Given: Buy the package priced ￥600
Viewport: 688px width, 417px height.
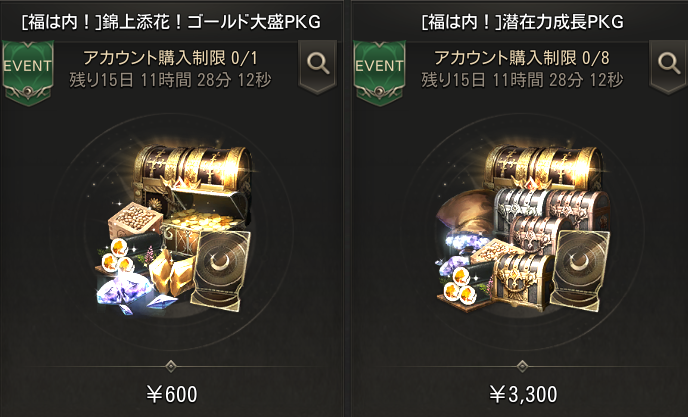Looking at the screenshot, I should pos(172,394).
